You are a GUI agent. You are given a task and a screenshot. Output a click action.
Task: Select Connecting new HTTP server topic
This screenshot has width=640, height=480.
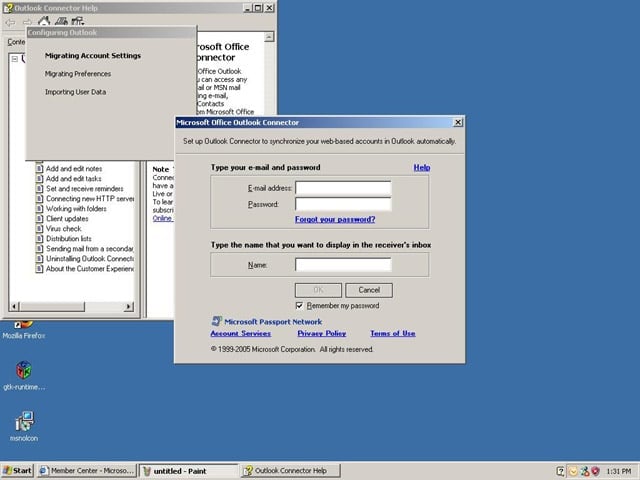point(90,199)
